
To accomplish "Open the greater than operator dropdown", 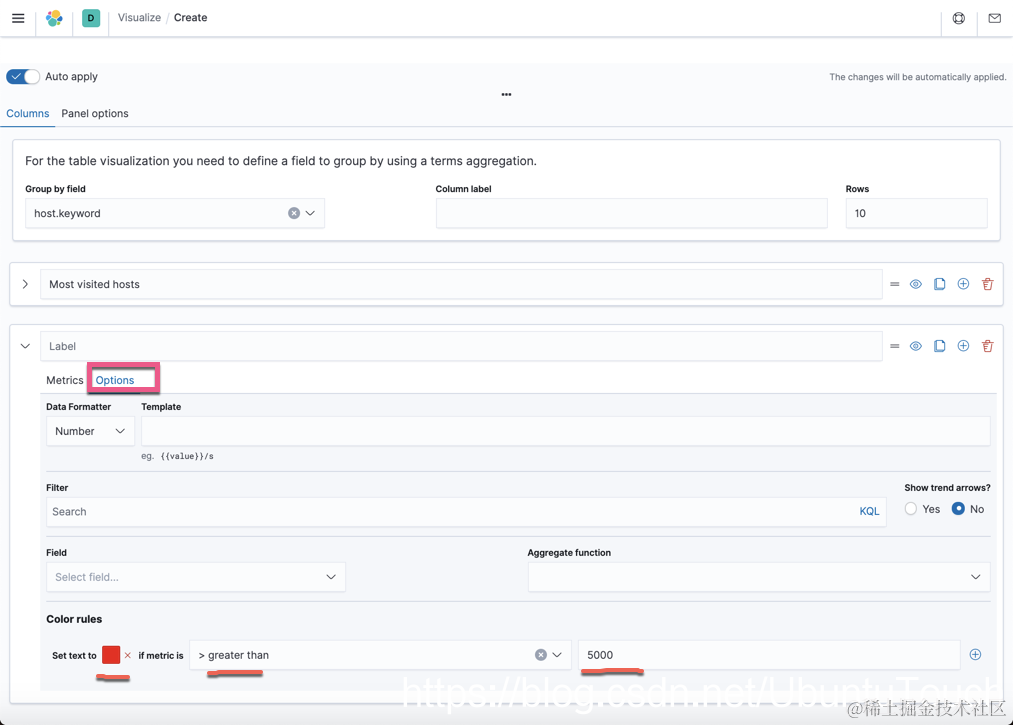I will tap(557, 655).
